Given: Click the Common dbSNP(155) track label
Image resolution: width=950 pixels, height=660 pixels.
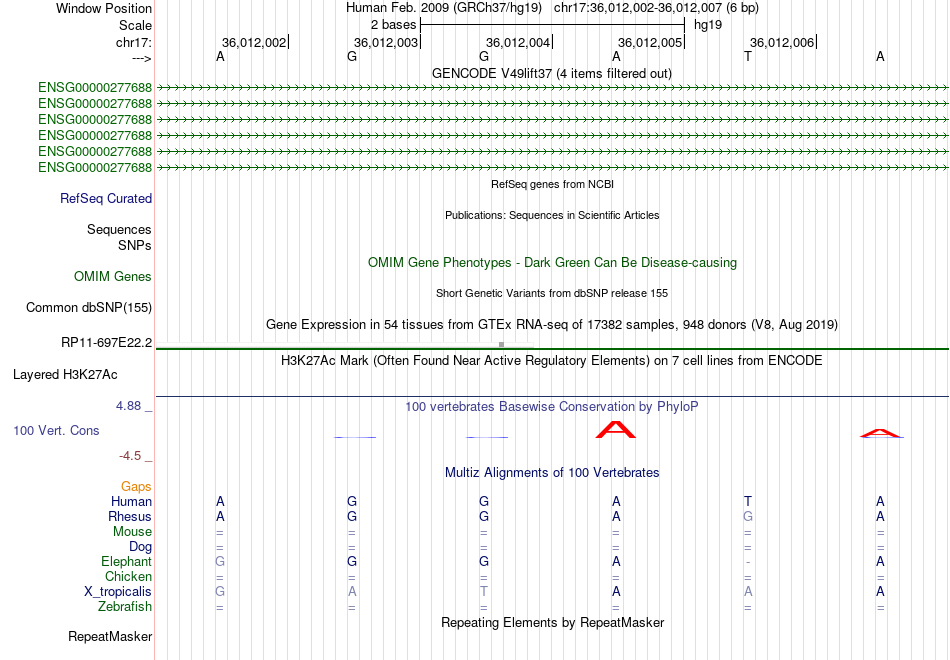Looking at the screenshot, I should [89, 307].
